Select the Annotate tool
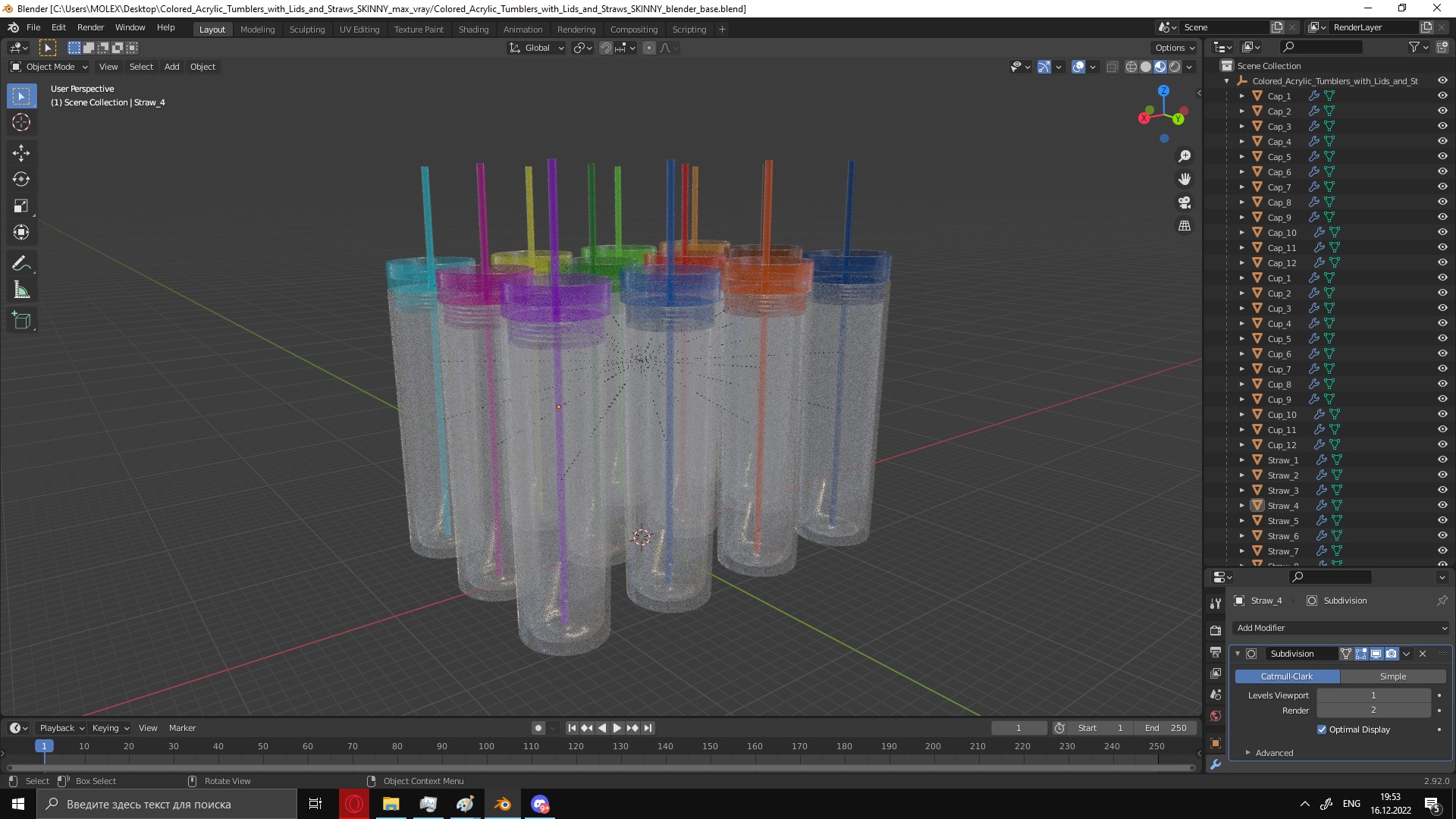1456x819 pixels. [21, 264]
